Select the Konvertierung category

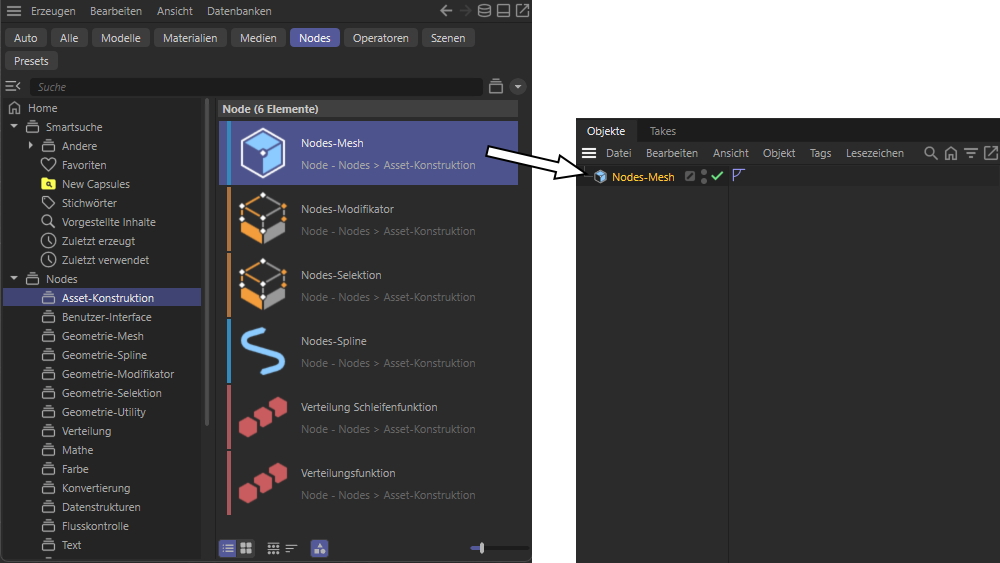96,488
